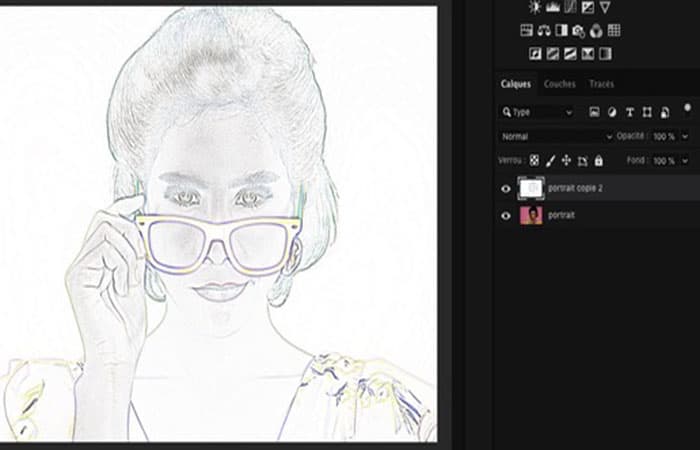Open the Normal blend mode dropdown
Image resolution: width=700 pixels, height=450 pixels.
555,137
